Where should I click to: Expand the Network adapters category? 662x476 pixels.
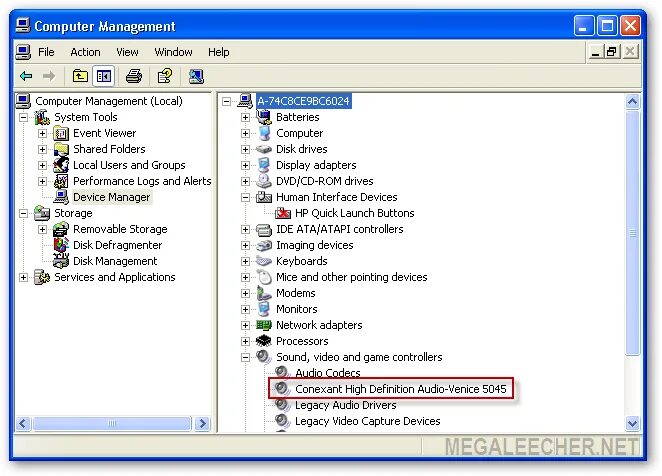pyautogui.click(x=245, y=325)
